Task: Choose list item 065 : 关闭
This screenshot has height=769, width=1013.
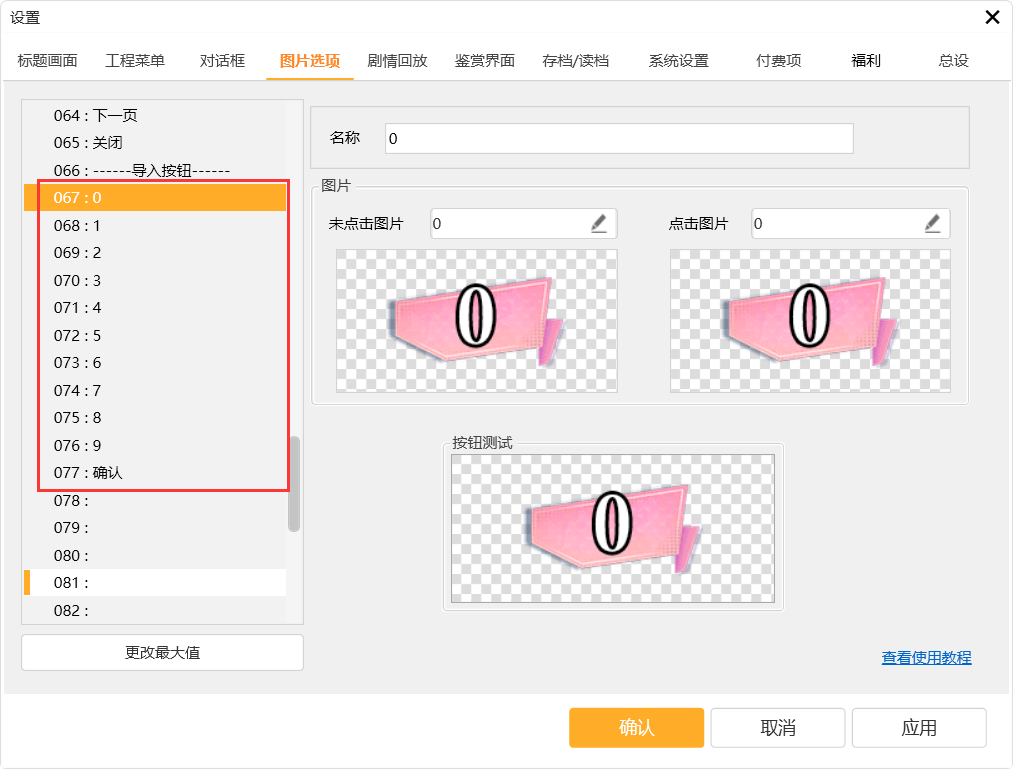Action: click(155, 143)
